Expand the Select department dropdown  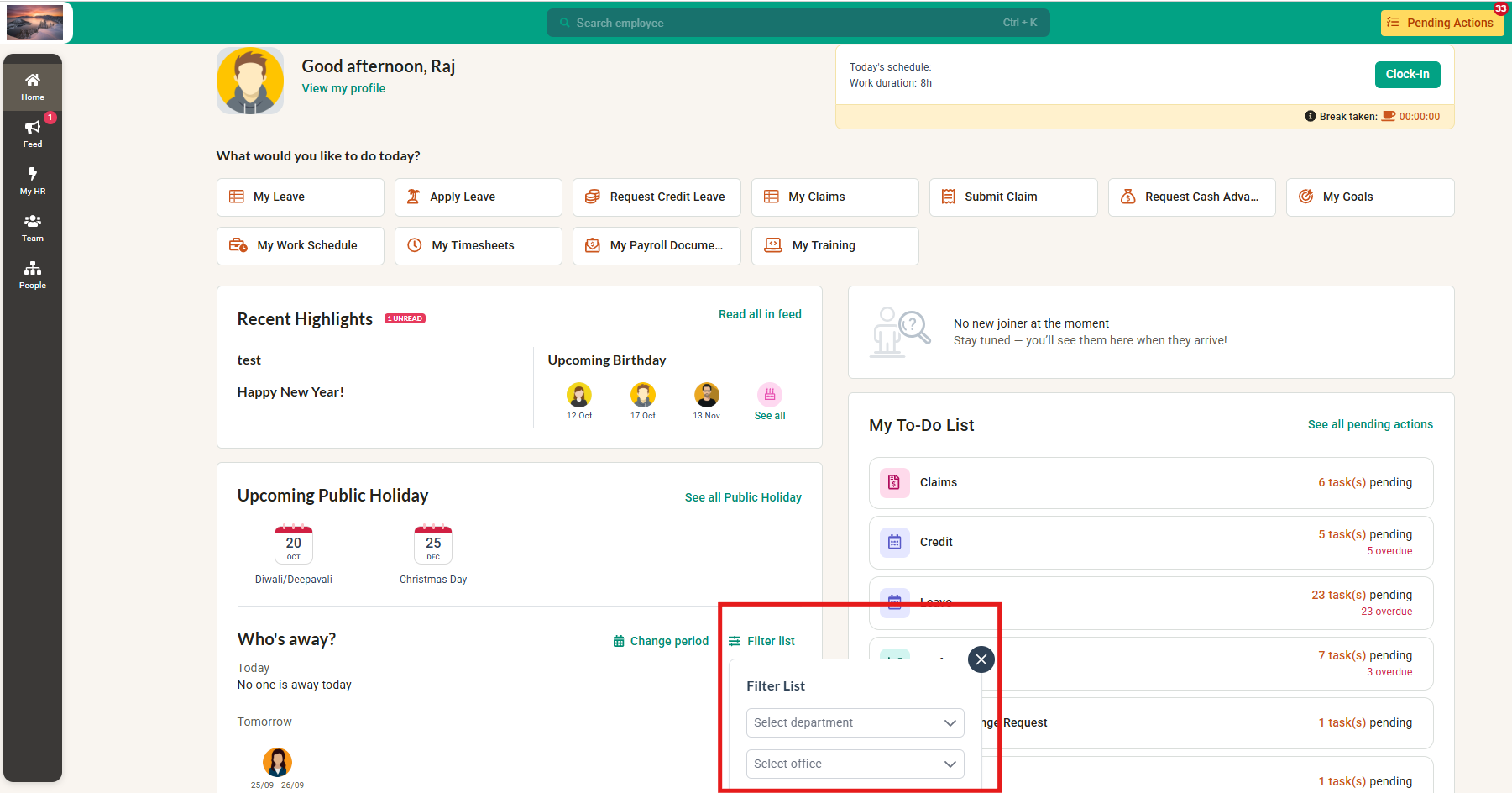pos(855,722)
